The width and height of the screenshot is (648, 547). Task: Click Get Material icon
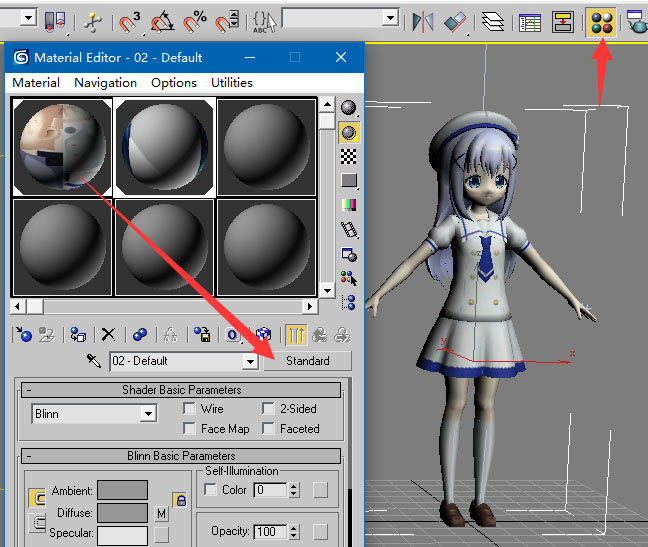point(24,335)
